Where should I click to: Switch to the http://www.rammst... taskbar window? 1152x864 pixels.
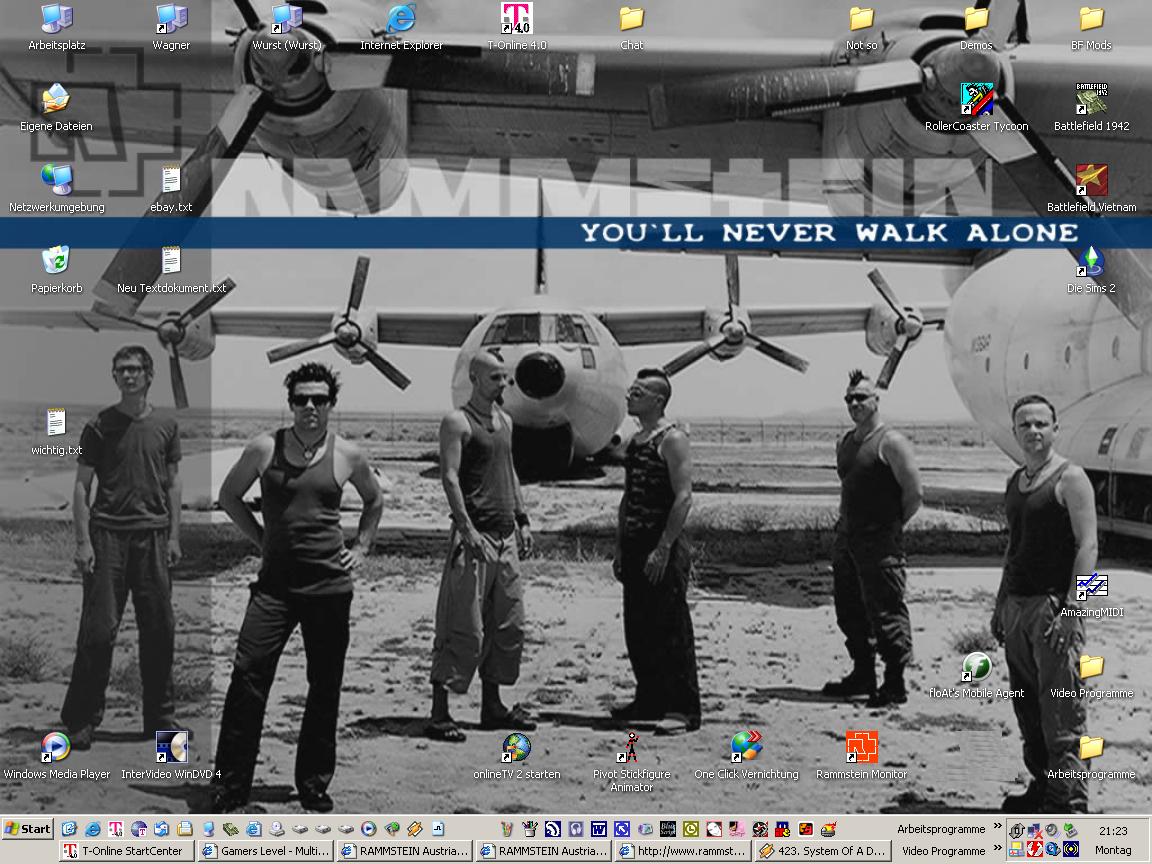(x=683, y=851)
